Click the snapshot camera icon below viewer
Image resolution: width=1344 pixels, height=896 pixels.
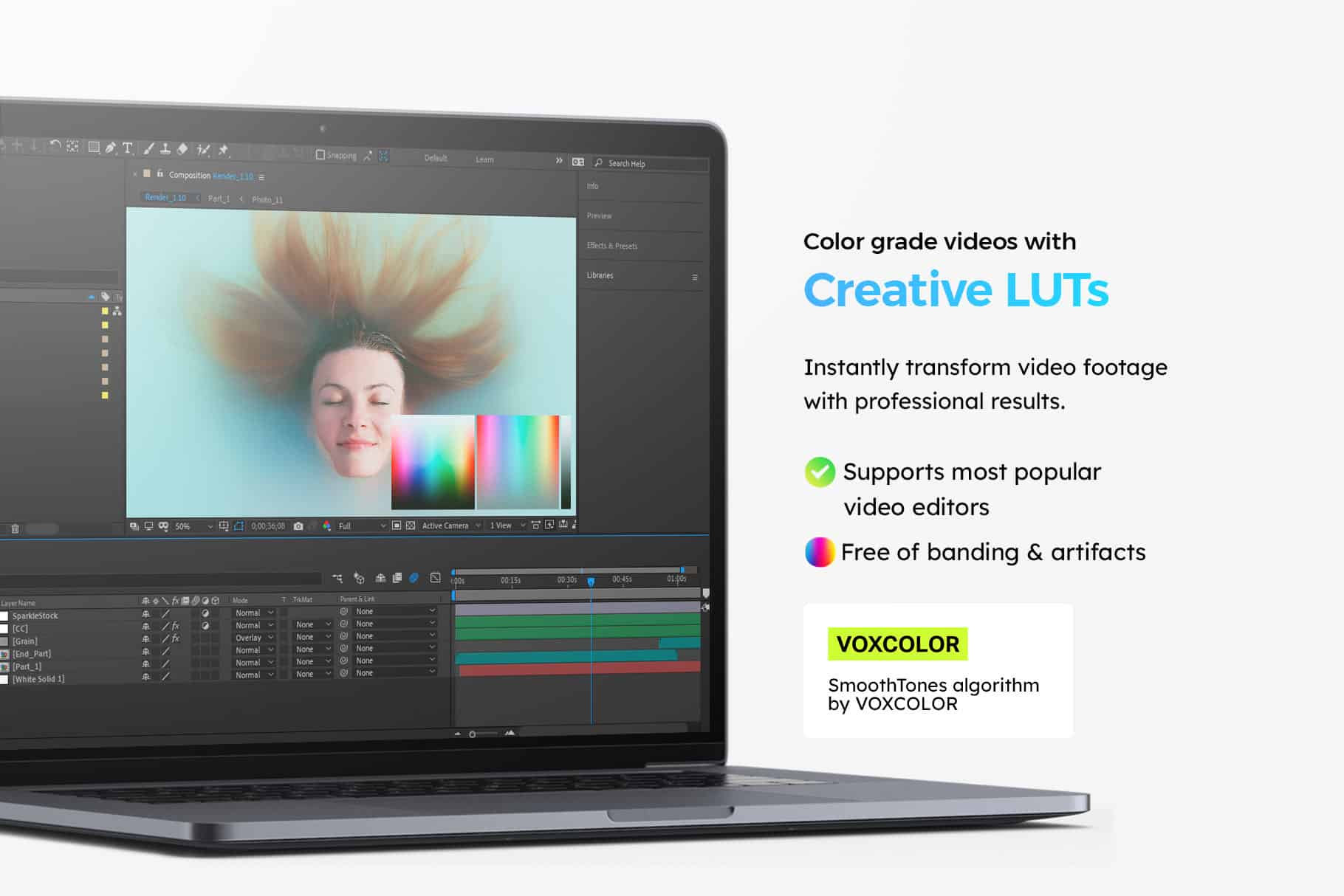click(x=298, y=526)
